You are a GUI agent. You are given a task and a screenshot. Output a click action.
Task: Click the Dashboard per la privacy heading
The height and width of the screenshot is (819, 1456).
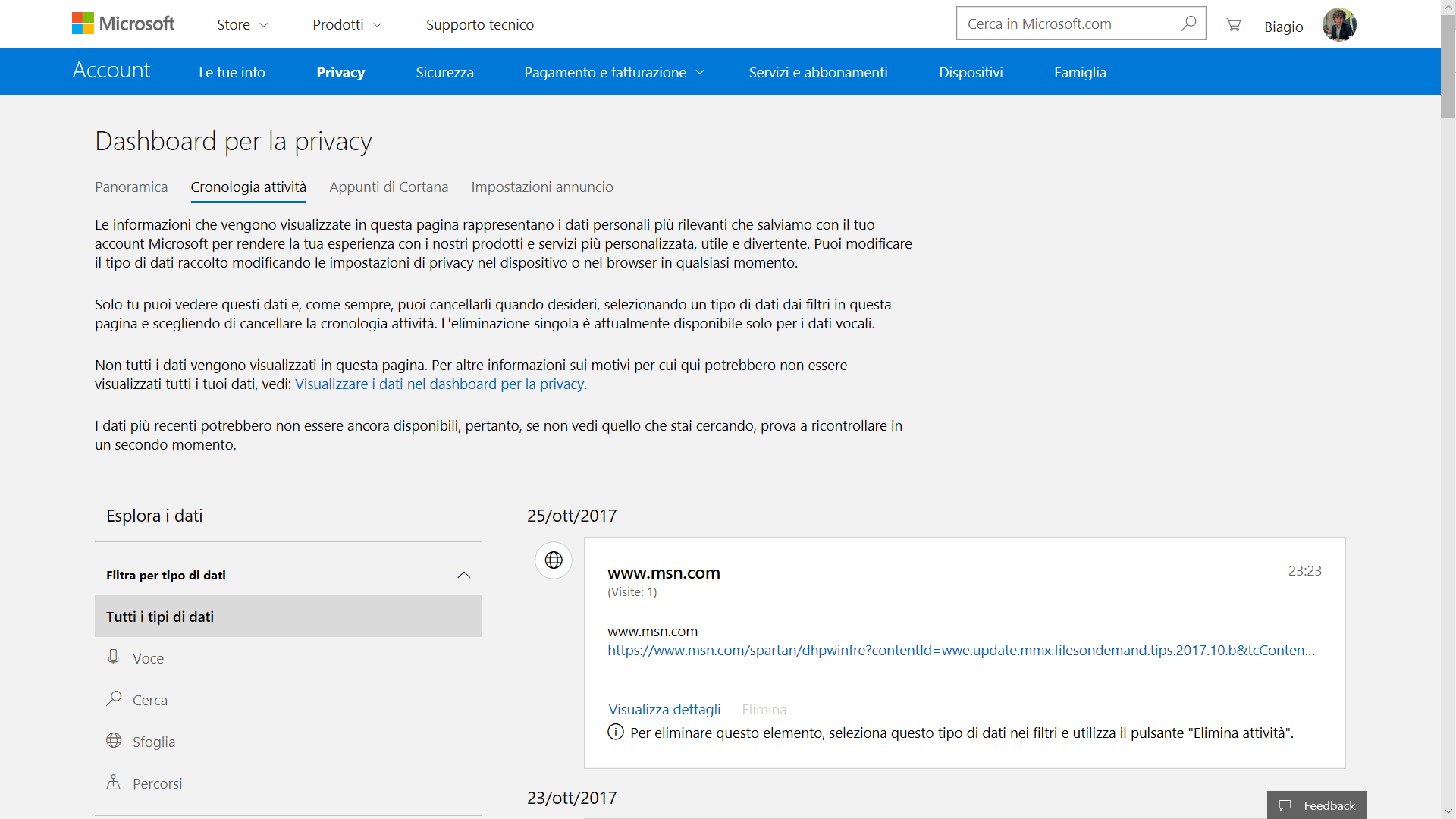(234, 141)
